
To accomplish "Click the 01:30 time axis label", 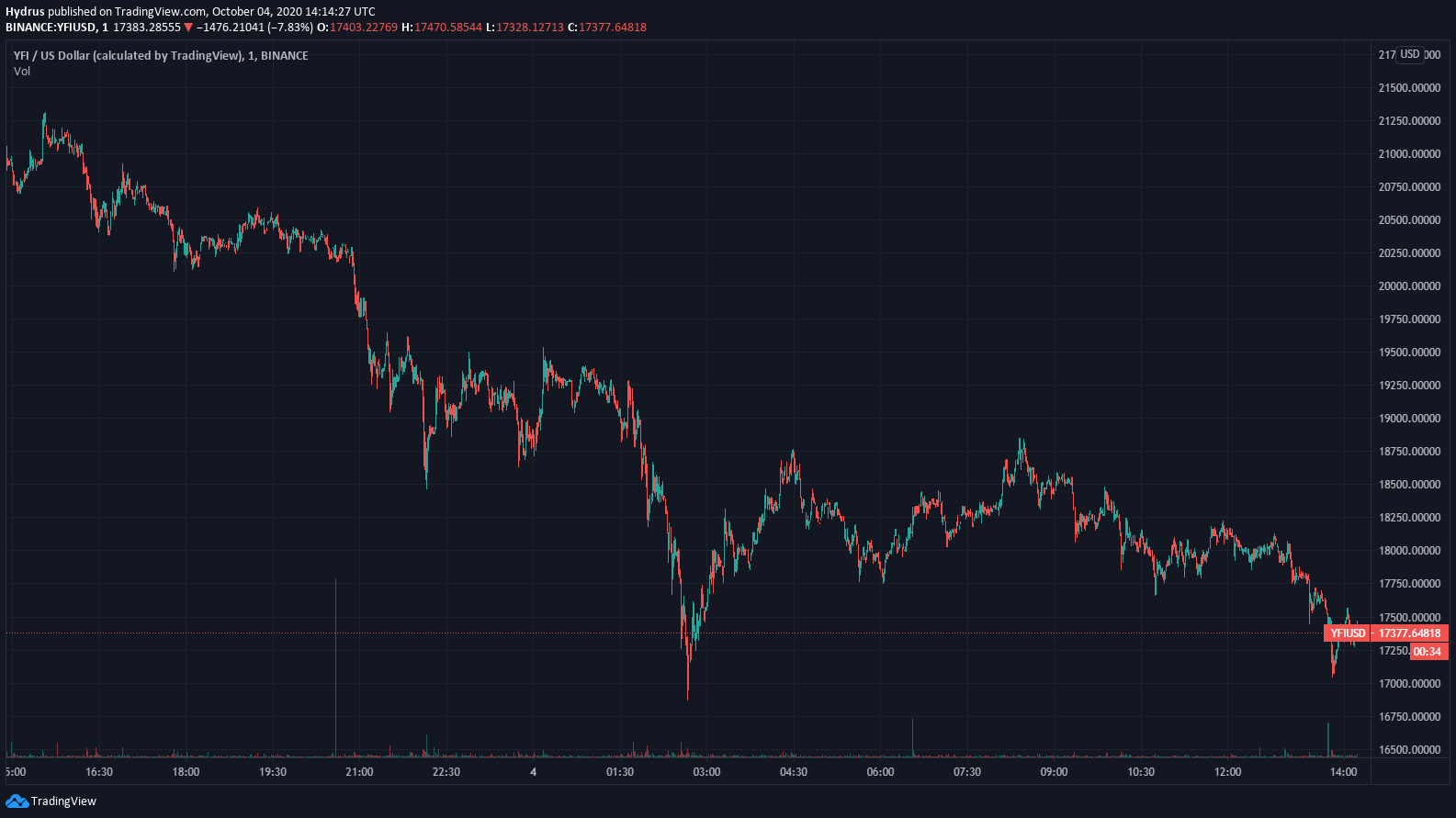I will click(x=620, y=772).
